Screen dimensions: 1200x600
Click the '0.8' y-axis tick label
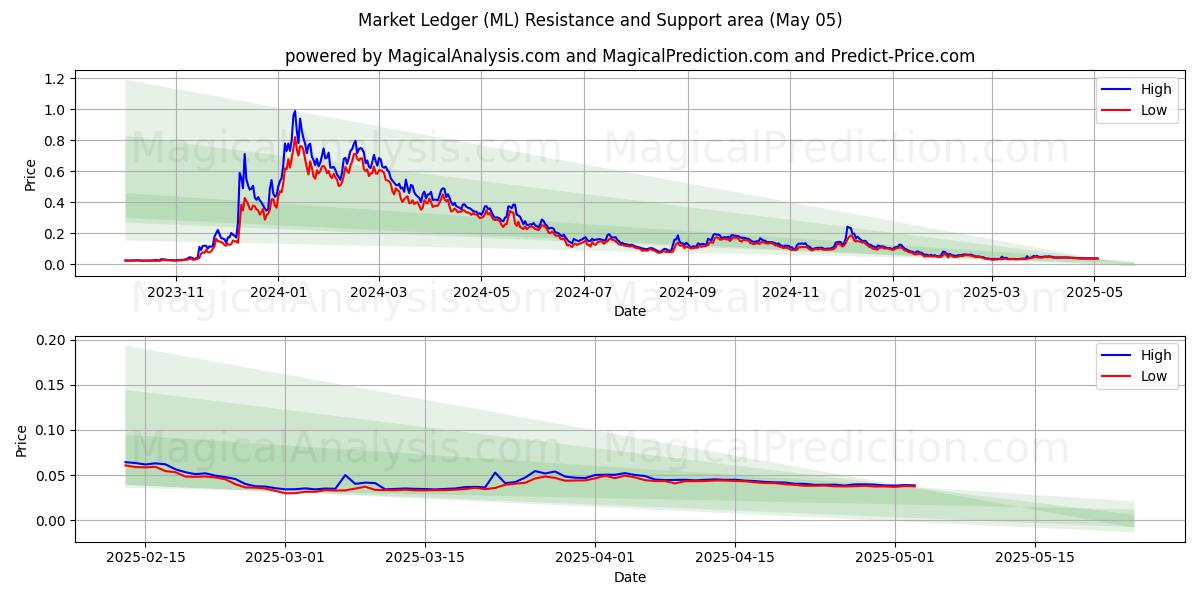point(55,141)
